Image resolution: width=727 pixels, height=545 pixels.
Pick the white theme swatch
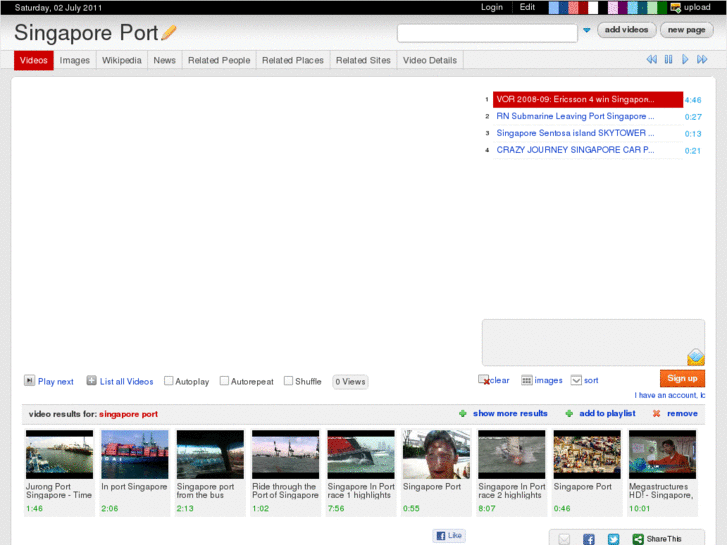pyautogui.click(x=593, y=7)
